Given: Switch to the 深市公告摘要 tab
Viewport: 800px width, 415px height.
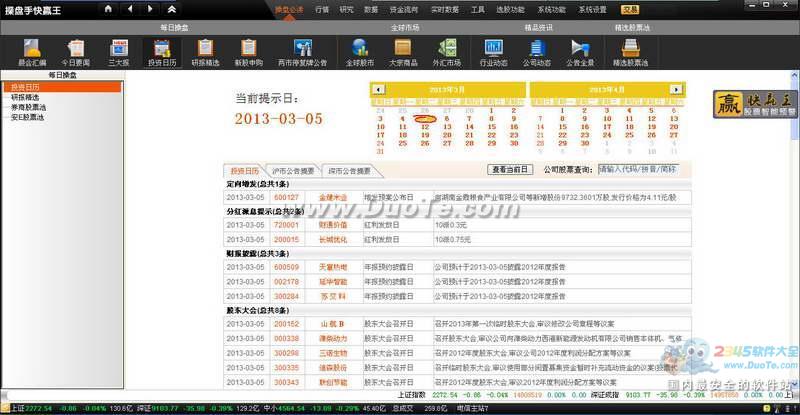Looking at the screenshot, I should click(x=349, y=171).
